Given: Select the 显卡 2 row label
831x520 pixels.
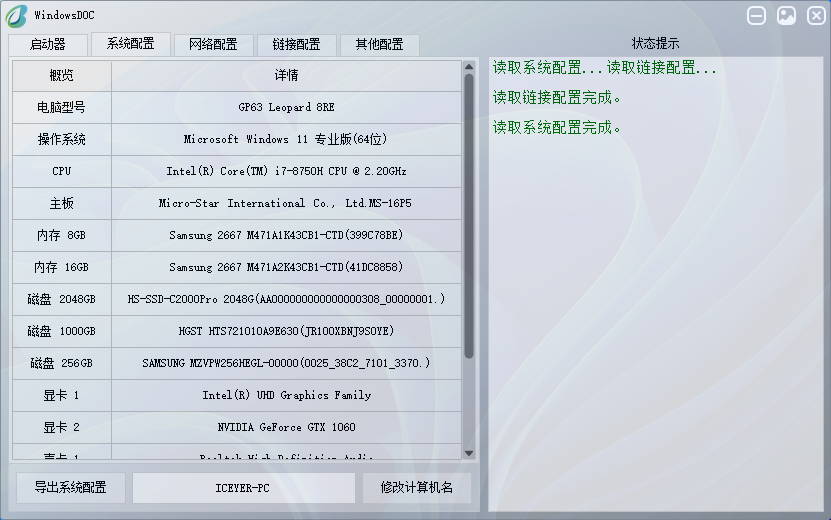Looking at the screenshot, I should click(x=61, y=427).
